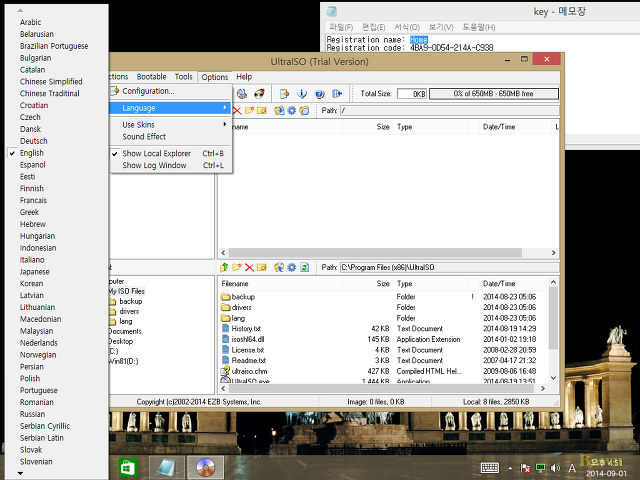Select the isoshl64.dll file row

pos(383,339)
